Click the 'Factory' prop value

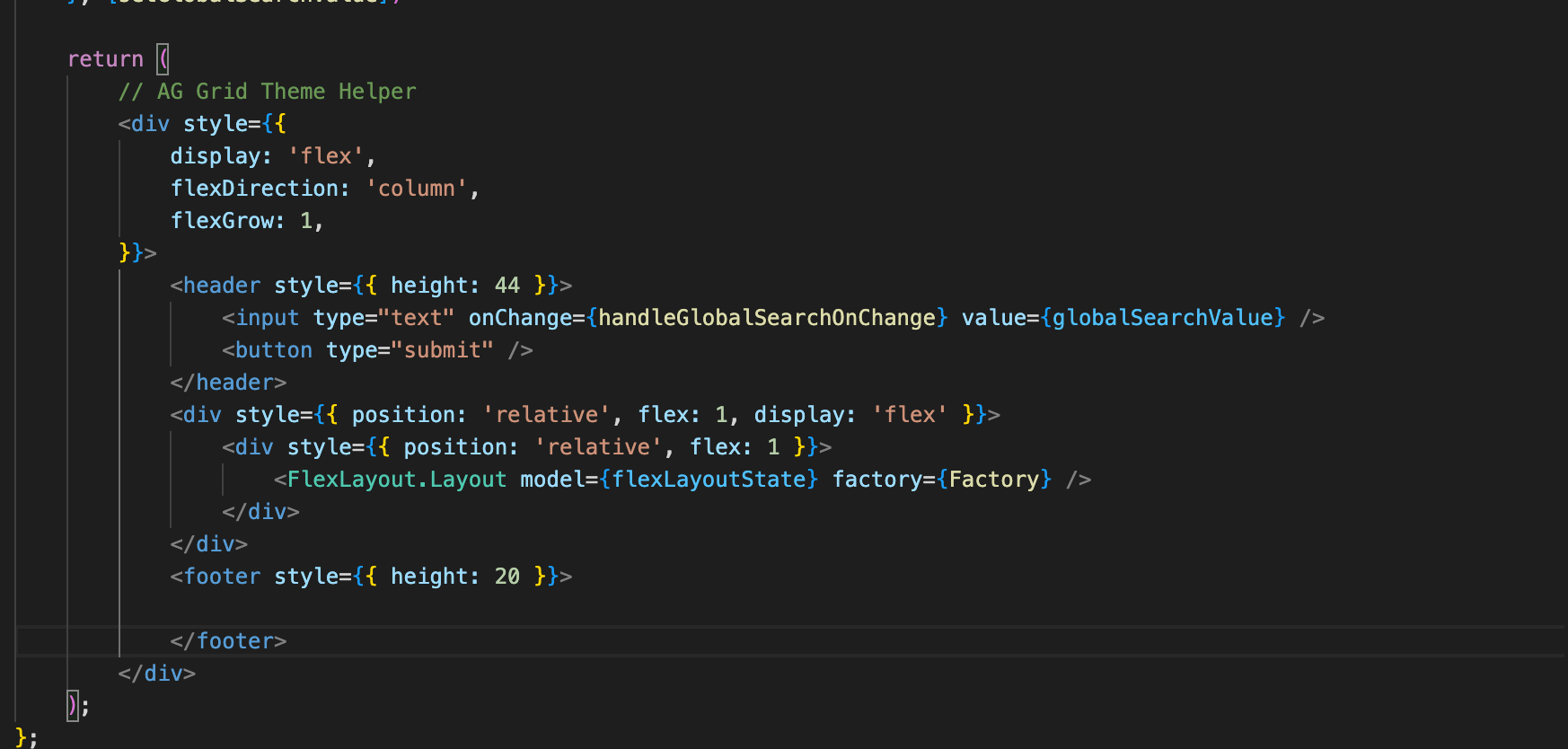click(x=994, y=480)
